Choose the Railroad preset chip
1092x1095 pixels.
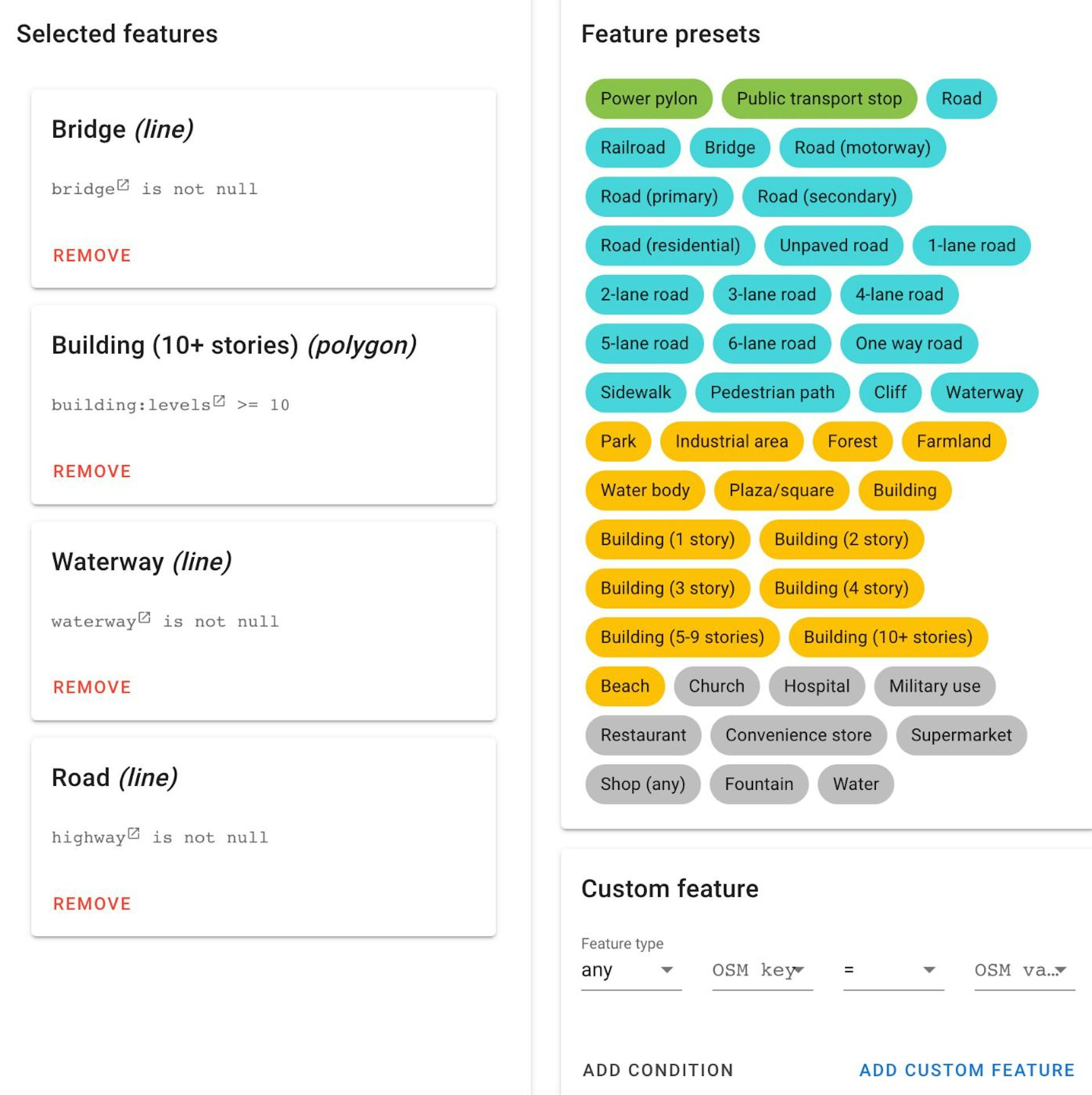tap(632, 148)
